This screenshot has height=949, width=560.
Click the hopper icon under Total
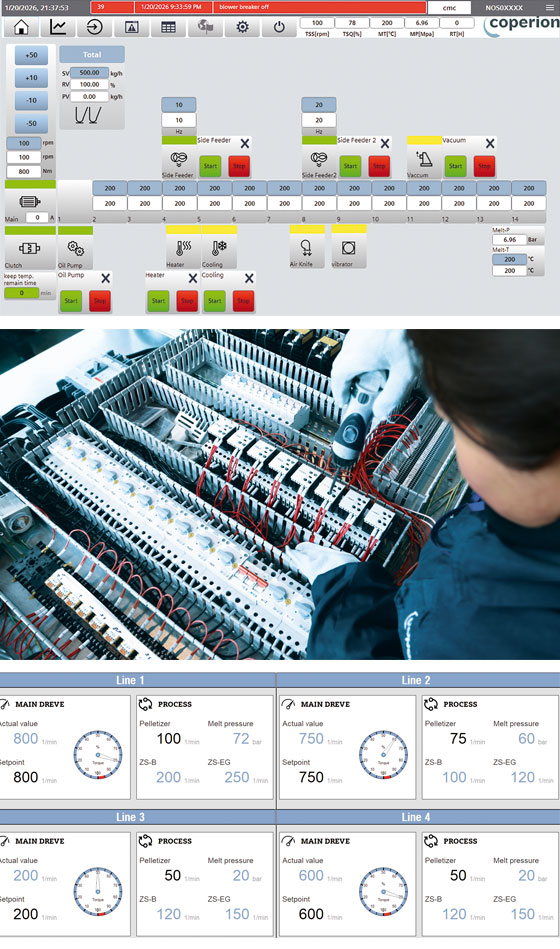(88, 114)
